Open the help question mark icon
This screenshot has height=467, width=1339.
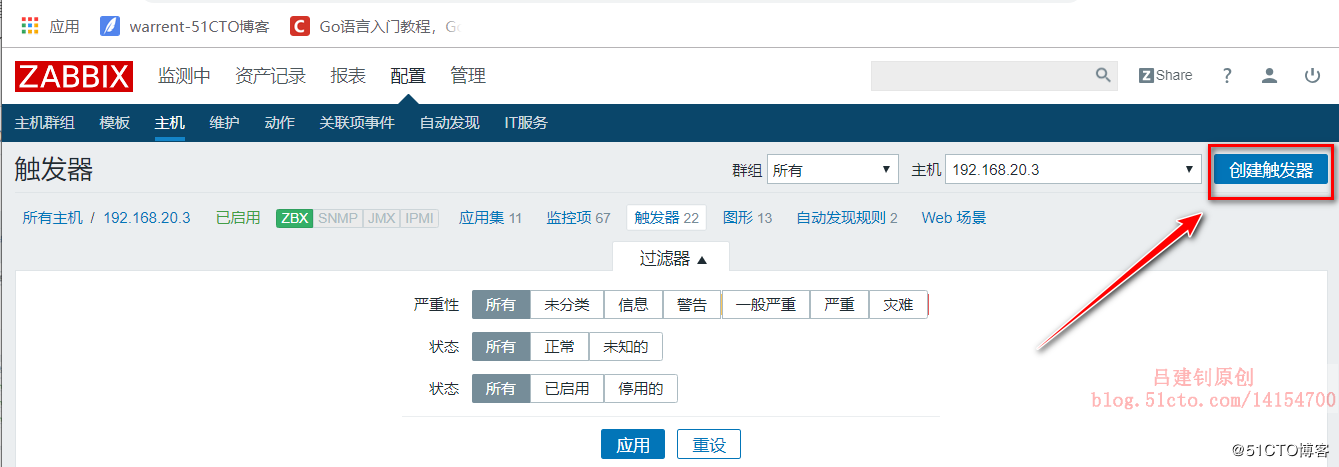pos(1227,75)
